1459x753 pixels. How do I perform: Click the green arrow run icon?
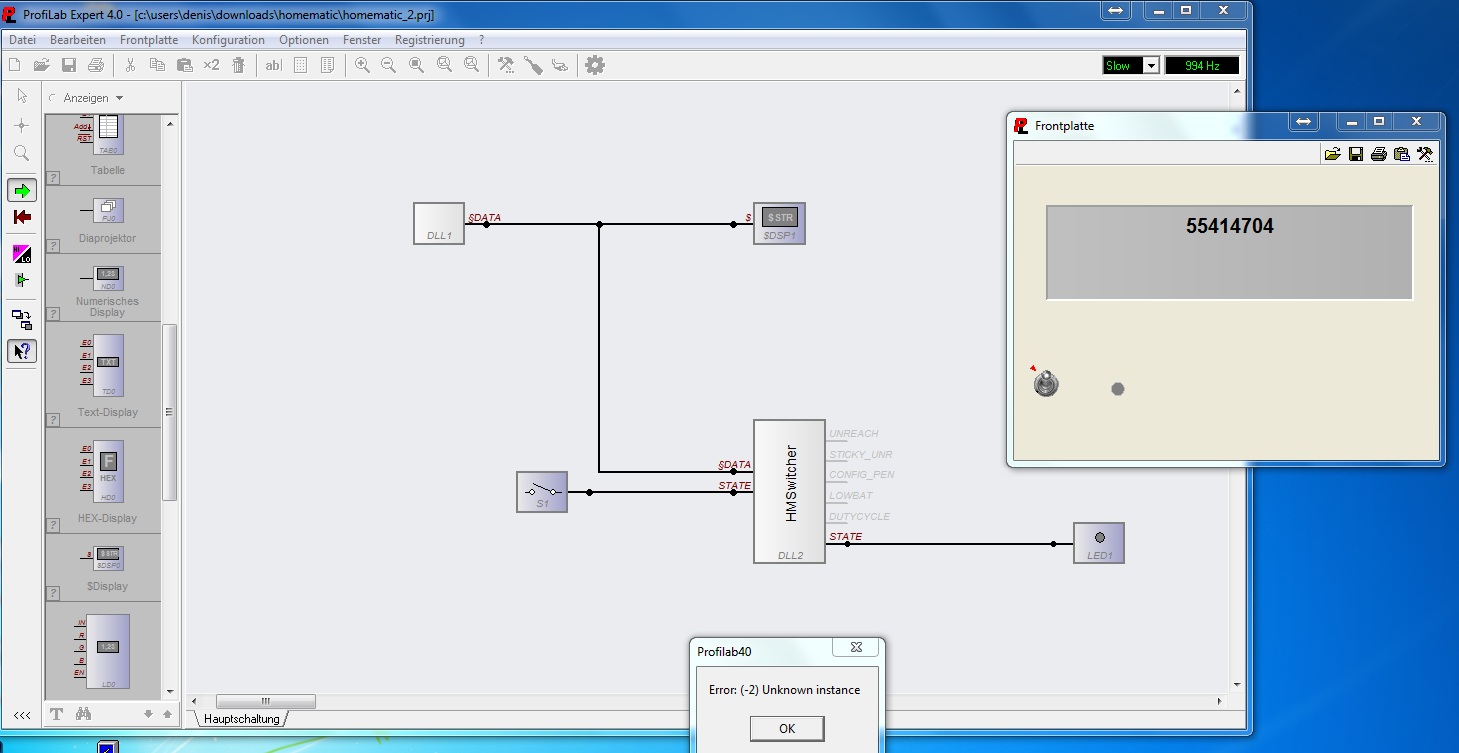[x=22, y=190]
